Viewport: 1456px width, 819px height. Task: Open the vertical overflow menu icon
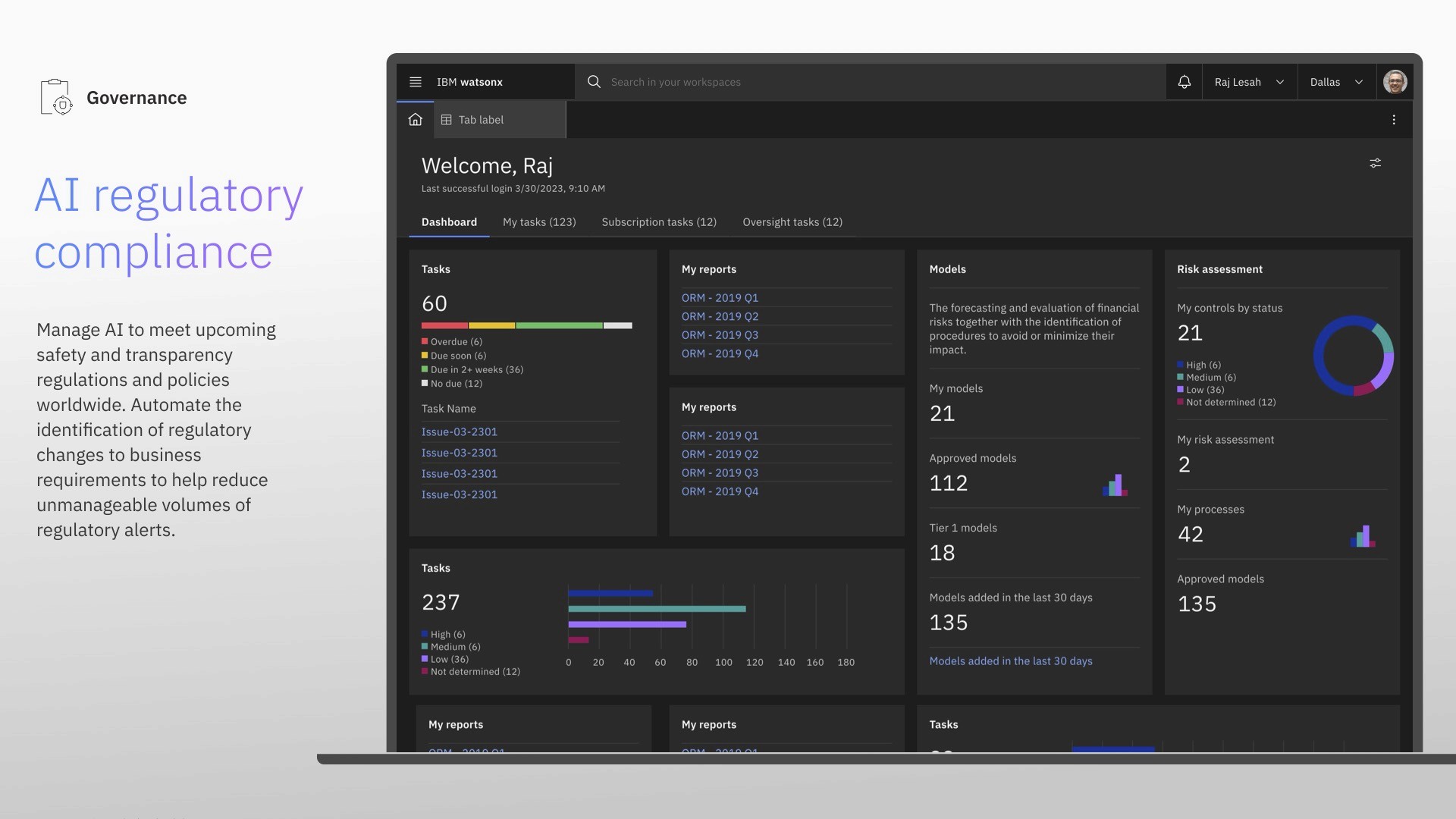[1393, 120]
